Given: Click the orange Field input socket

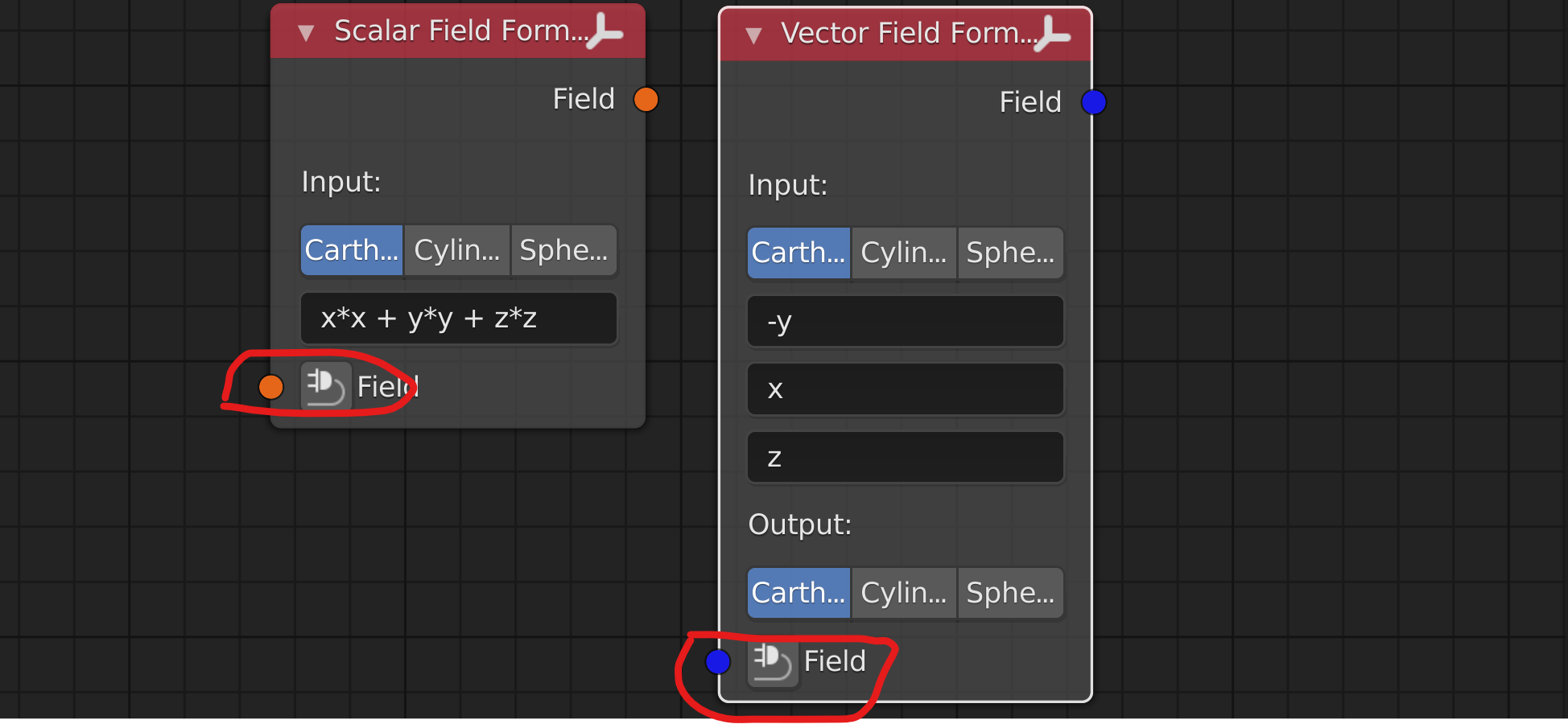Looking at the screenshot, I should click(271, 387).
